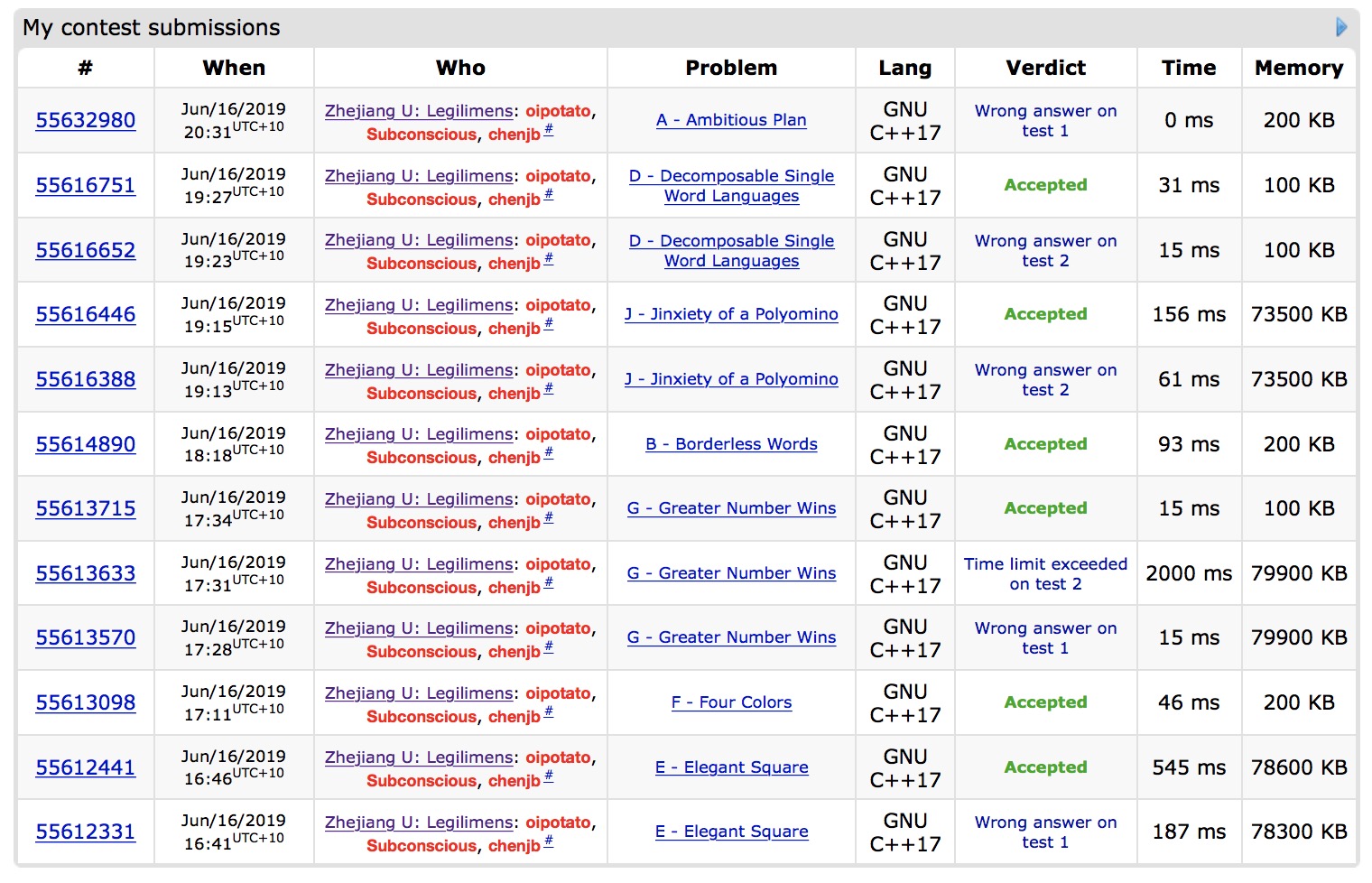Viewport: 1372px width, 883px height.
Task: Click user Subconscious in submission 55616446 row
Action: pyautogui.click(x=422, y=329)
